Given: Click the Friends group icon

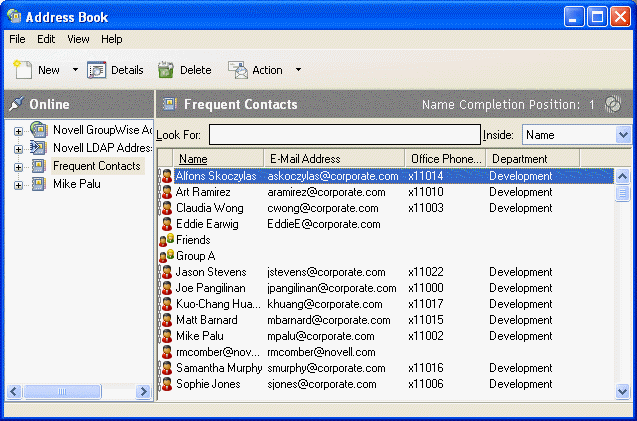Looking at the screenshot, I should 167,240.
